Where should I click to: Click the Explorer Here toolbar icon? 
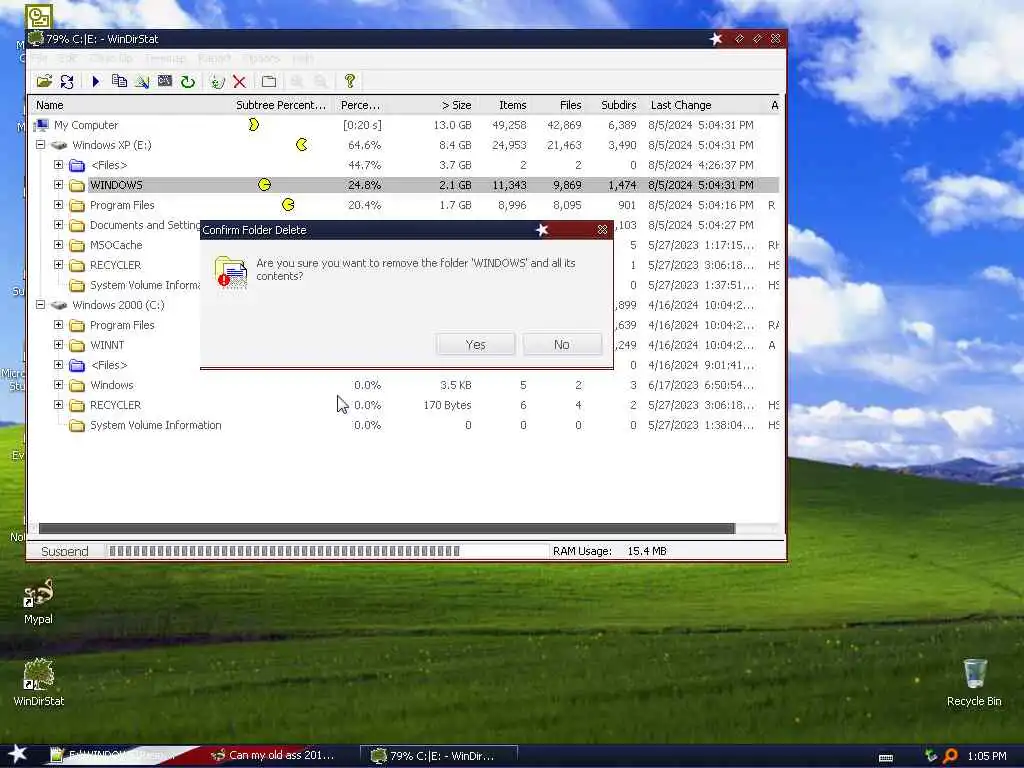[x=142, y=81]
